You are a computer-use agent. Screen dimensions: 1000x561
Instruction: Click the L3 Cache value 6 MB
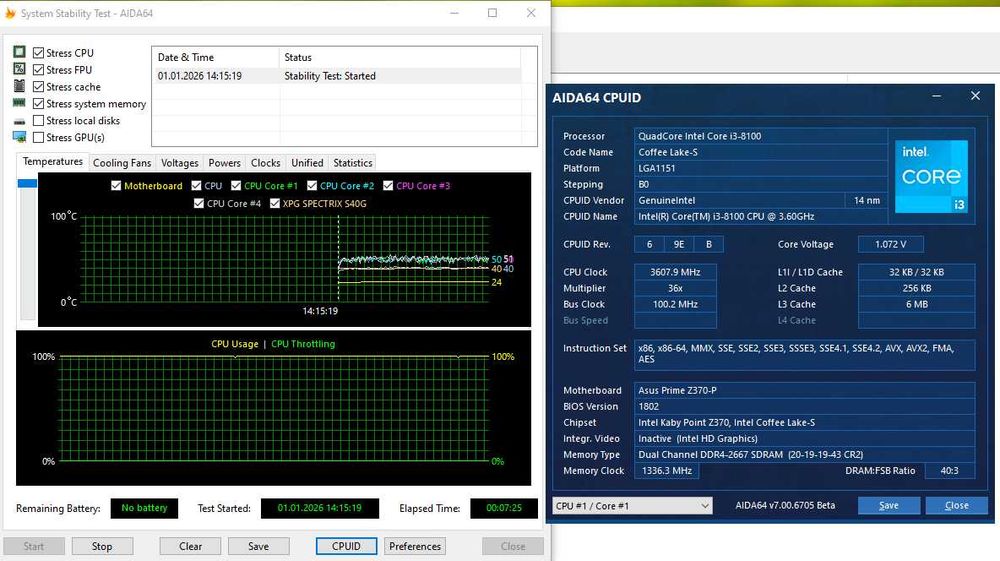coord(916,304)
